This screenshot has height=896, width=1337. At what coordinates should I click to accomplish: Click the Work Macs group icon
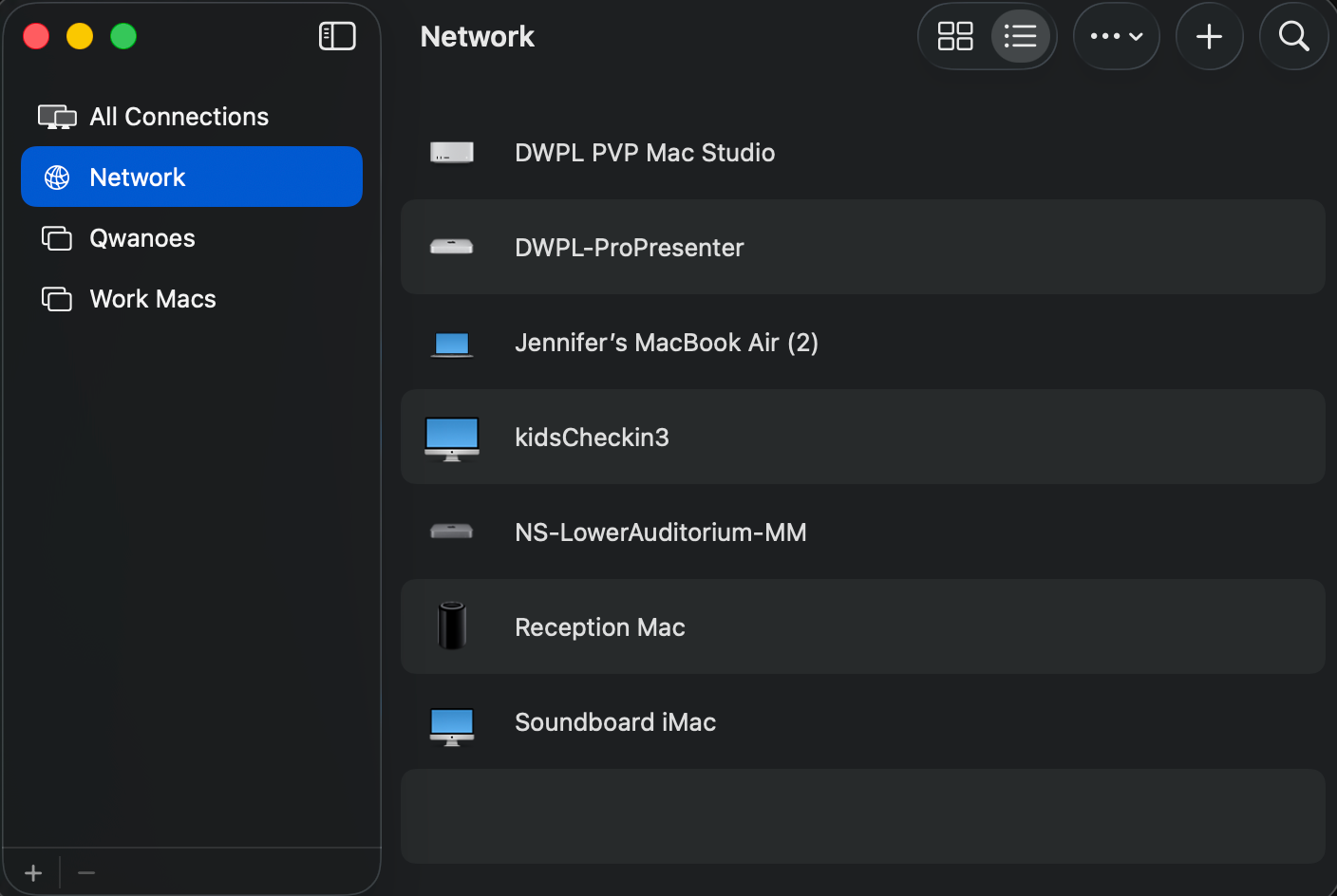pos(57,299)
